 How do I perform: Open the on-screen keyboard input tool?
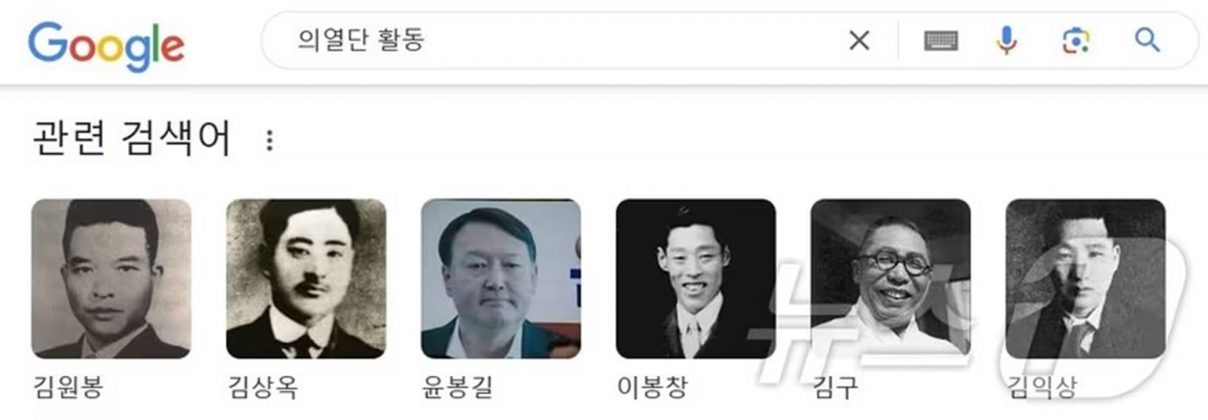[941, 40]
